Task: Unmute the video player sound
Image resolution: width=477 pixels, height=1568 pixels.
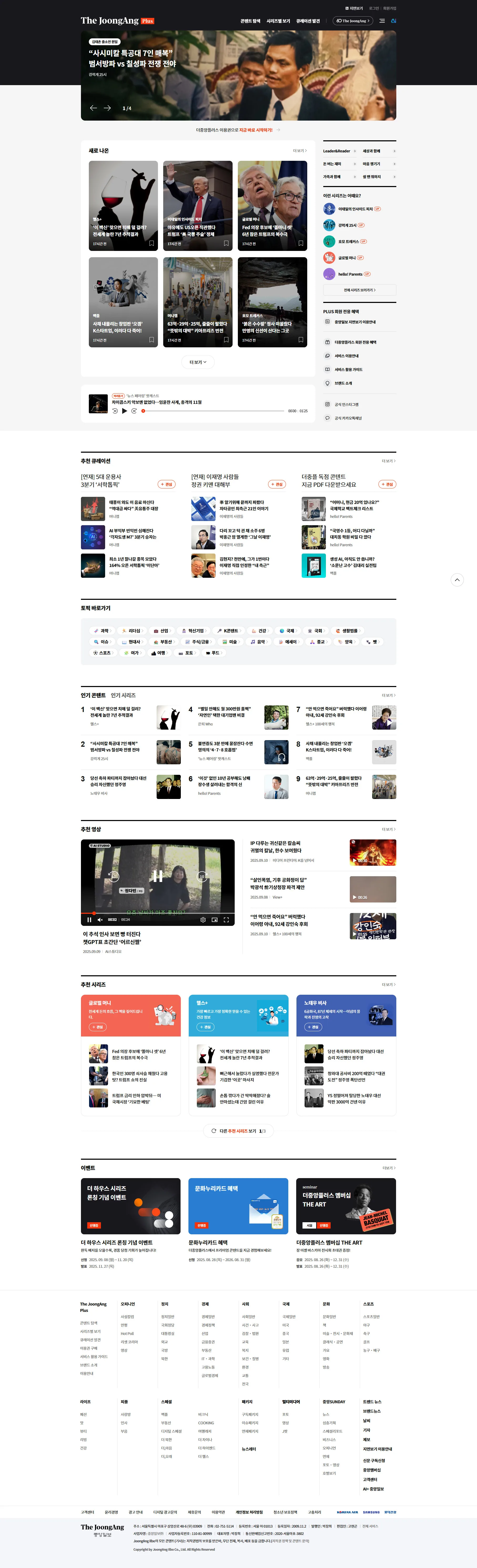Action: coord(100,920)
